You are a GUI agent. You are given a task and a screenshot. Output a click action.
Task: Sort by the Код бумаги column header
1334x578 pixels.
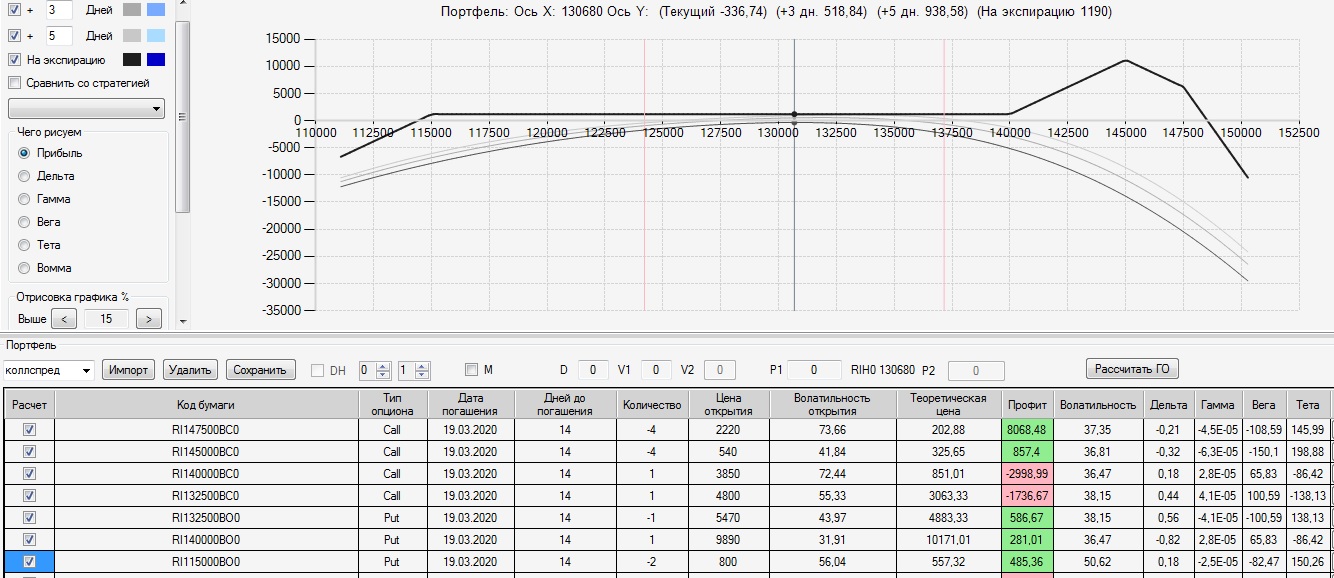206,404
